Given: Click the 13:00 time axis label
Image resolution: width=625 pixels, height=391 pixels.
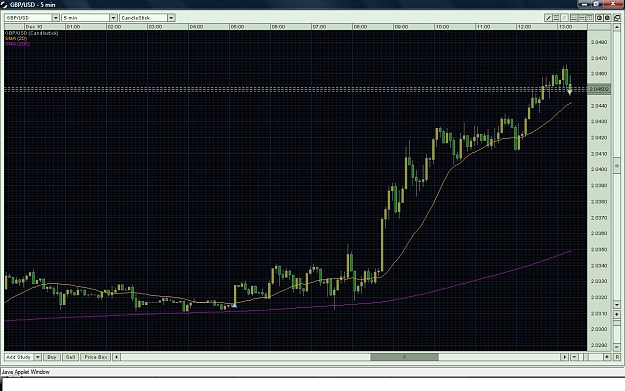Looking at the screenshot, I should (x=565, y=27).
